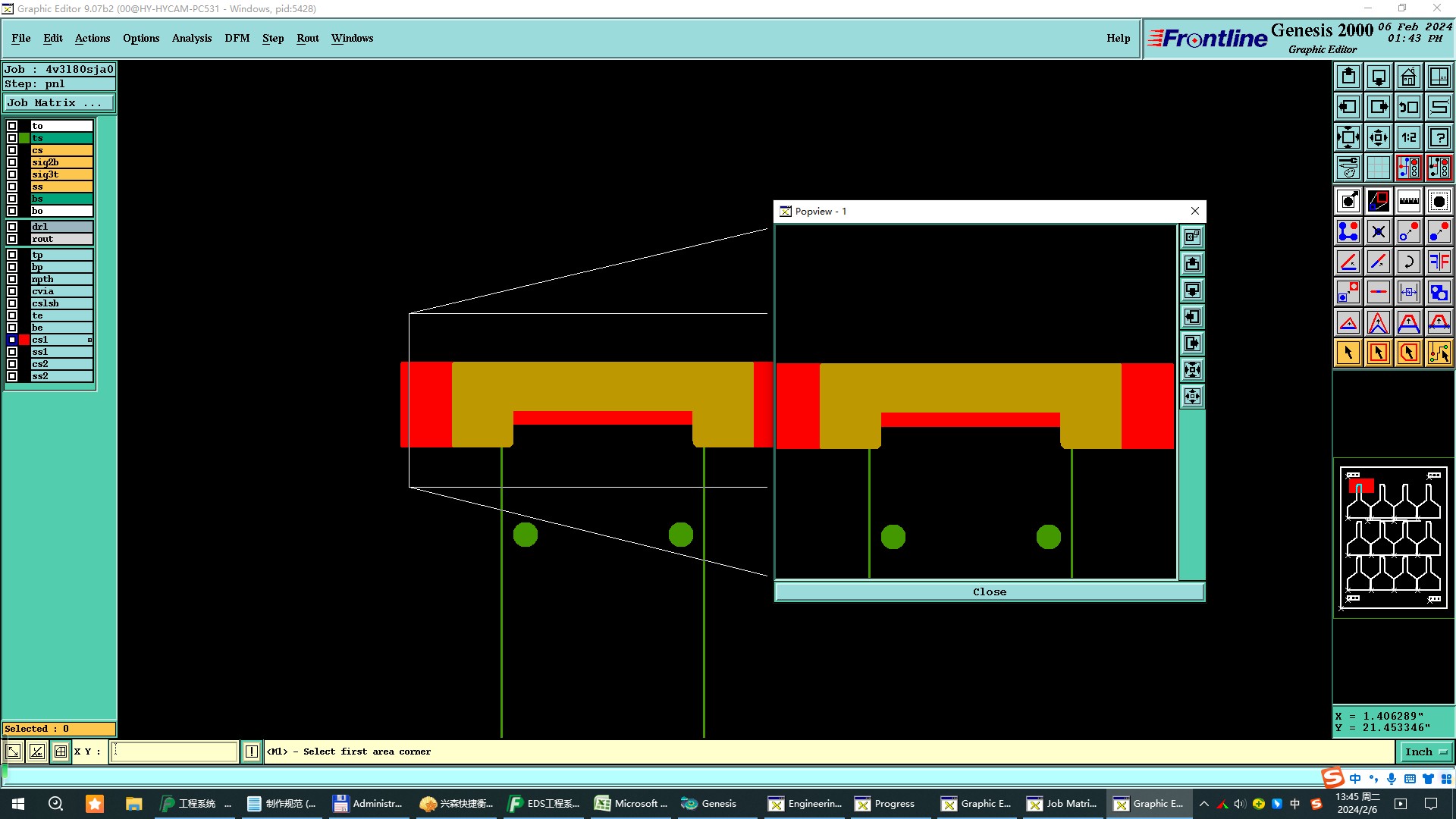This screenshot has width=1456, height=819.
Task: Click the X Y coordinate input field
Action: coord(174,752)
